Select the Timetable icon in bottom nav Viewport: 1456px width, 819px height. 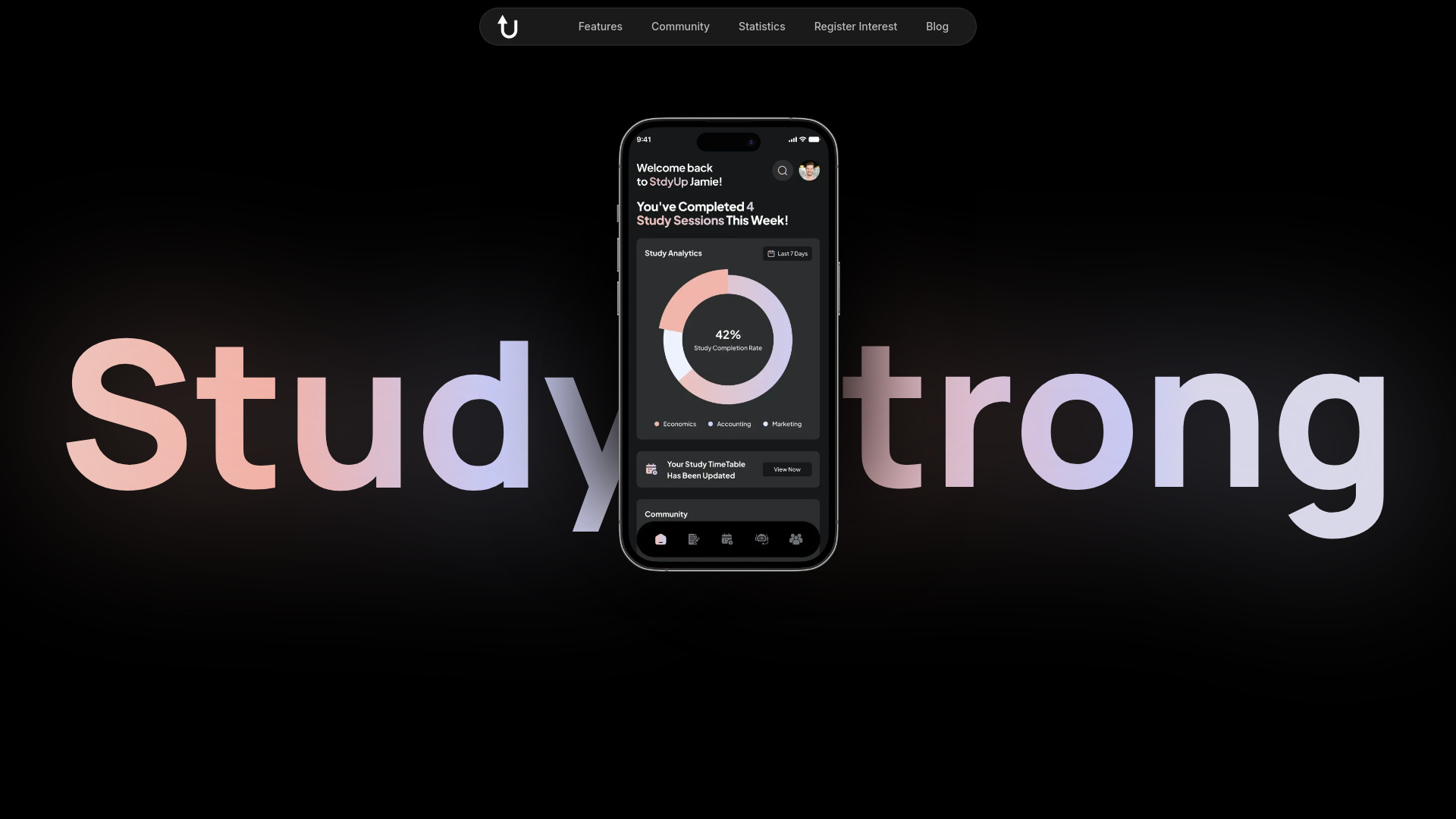tap(727, 539)
